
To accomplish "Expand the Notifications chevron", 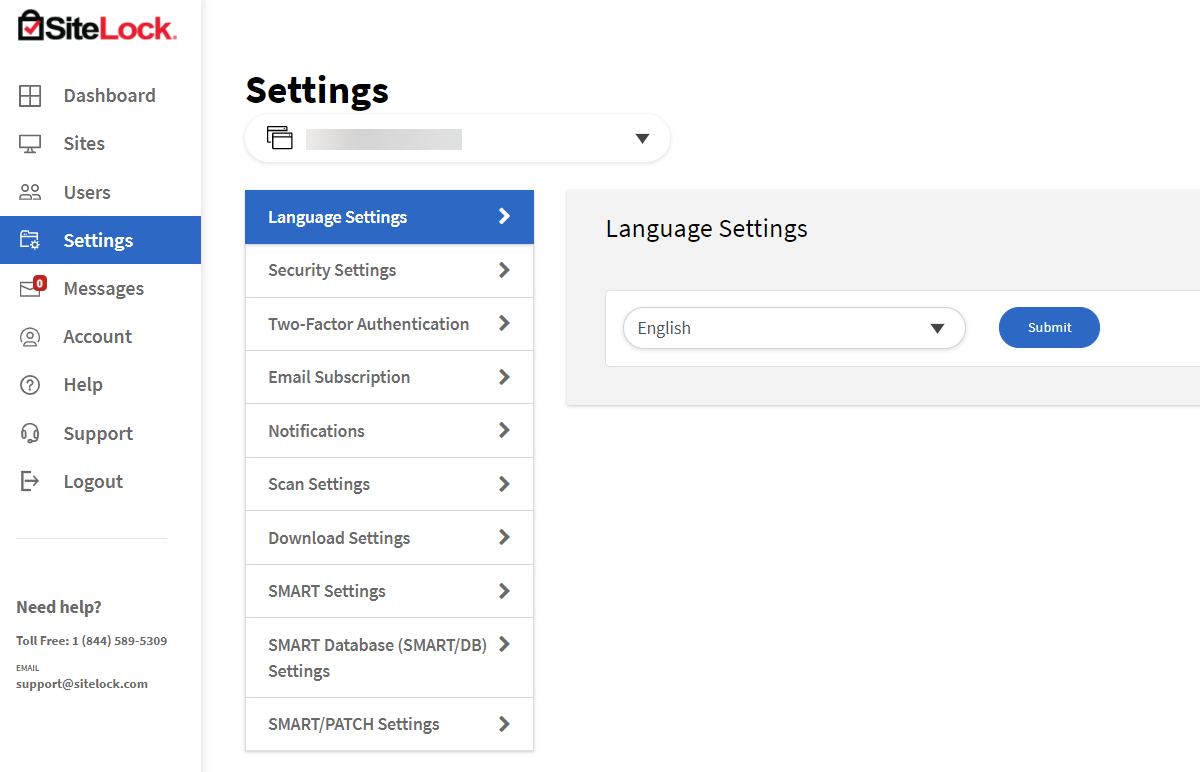I will 504,430.
